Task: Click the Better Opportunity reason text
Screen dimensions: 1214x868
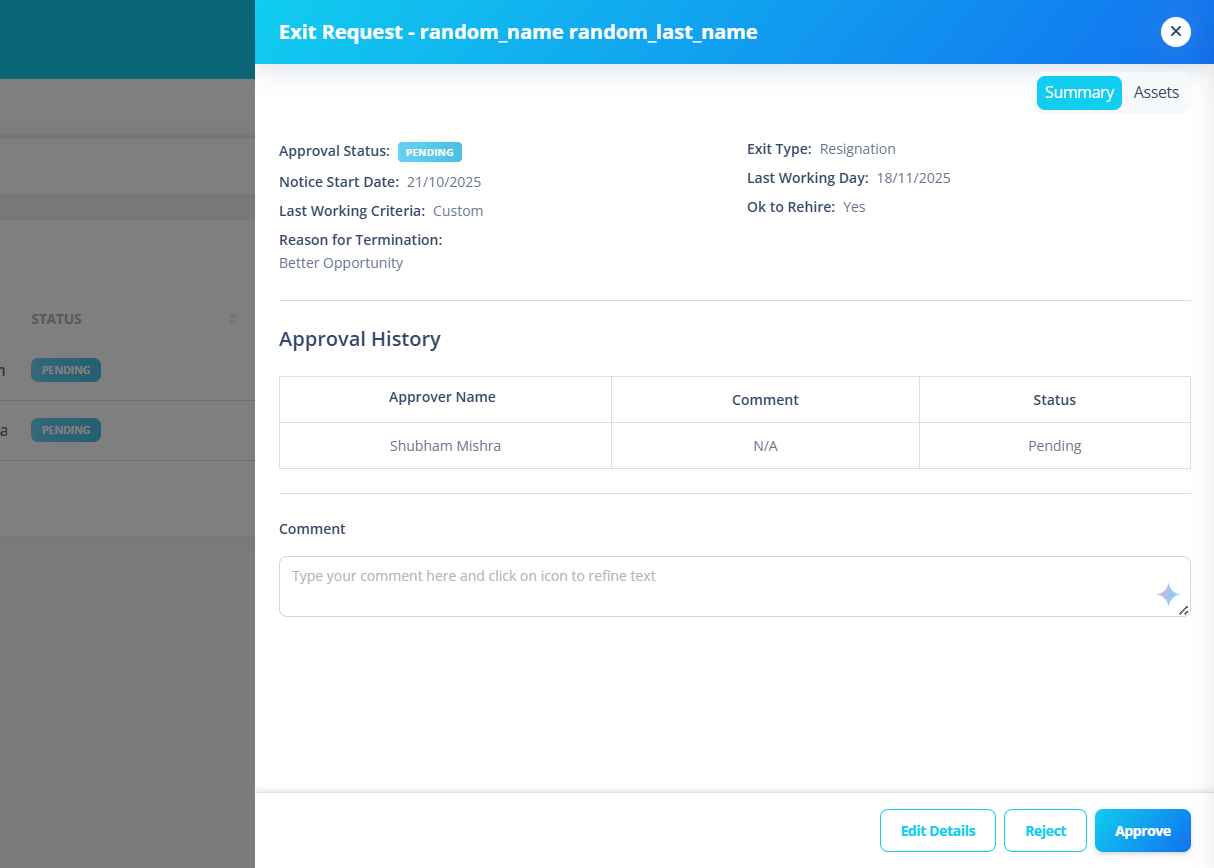Action: [341, 263]
